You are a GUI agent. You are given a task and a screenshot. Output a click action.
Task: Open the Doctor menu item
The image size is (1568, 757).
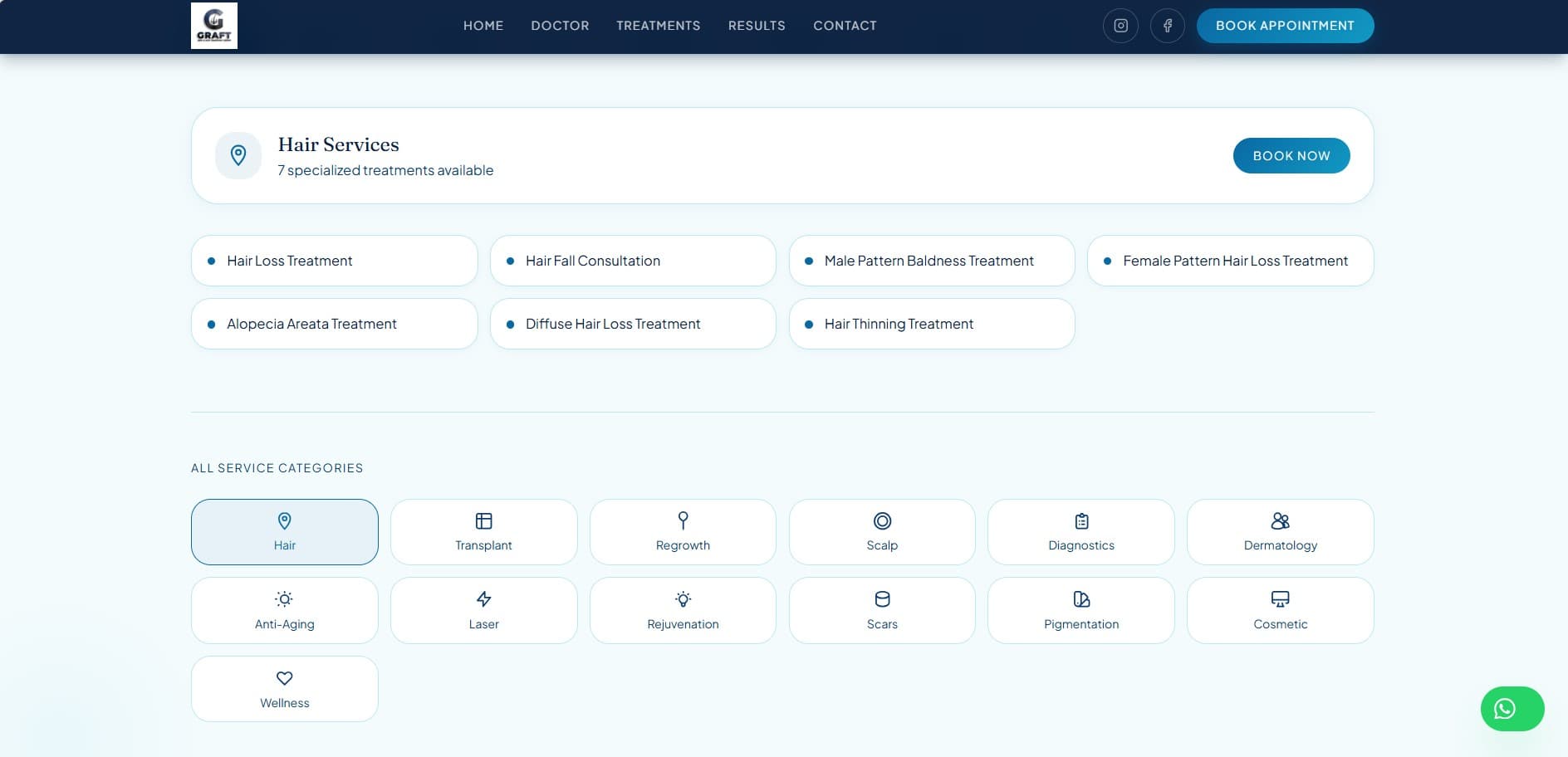click(x=560, y=26)
